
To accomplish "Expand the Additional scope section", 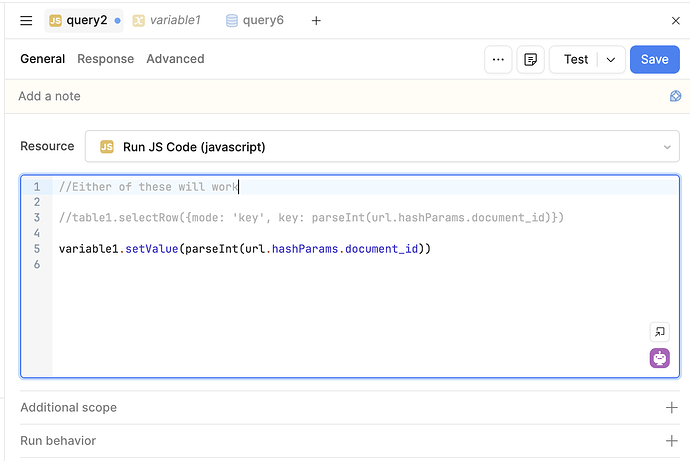I will coord(671,407).
